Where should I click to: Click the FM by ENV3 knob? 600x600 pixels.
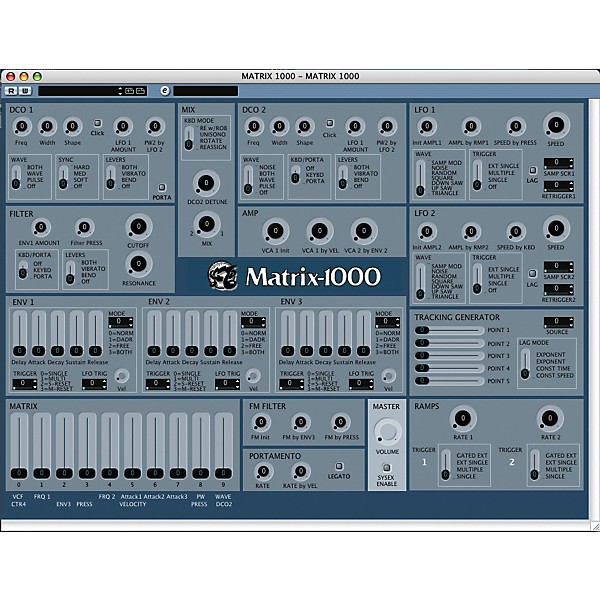pyautogui.click(x=301, y=422)
